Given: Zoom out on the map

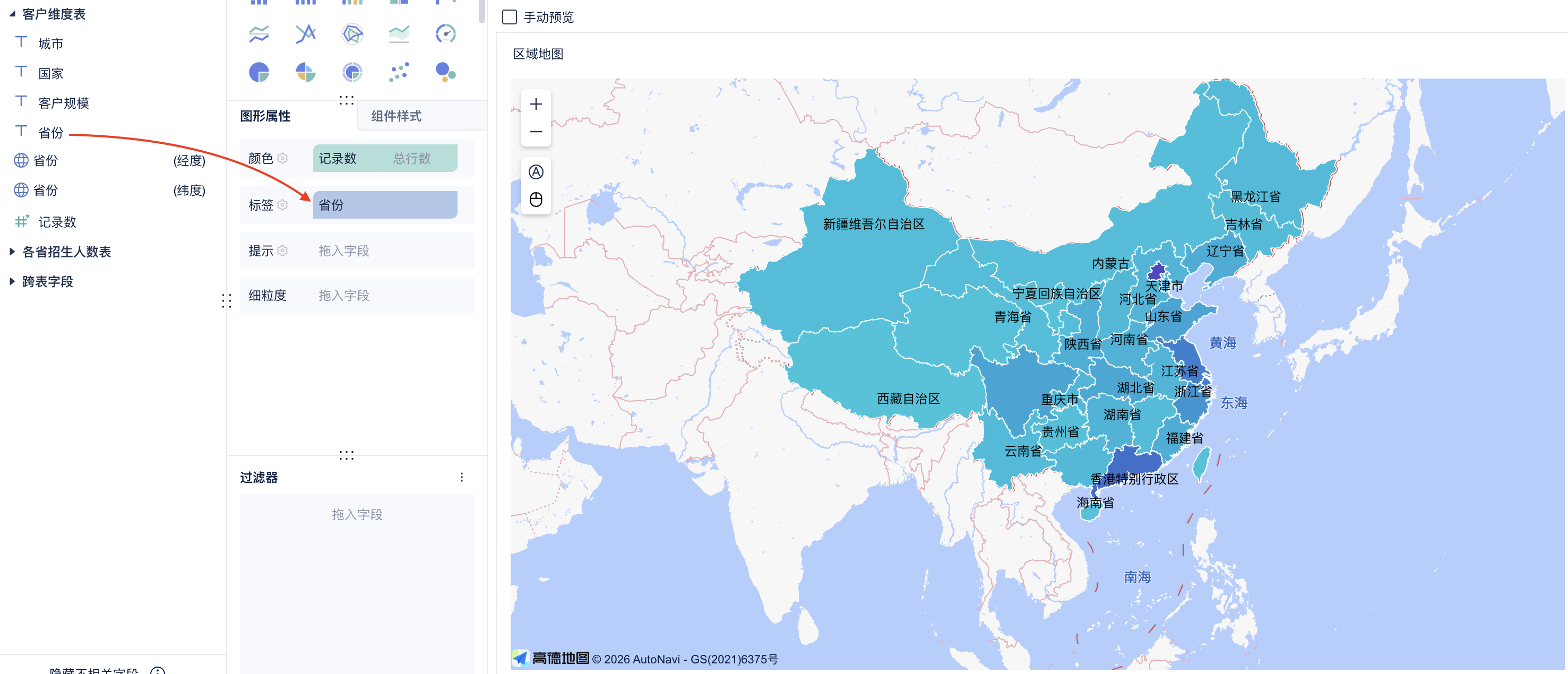Looking at the screenshot, I should (x=536, y=132).
